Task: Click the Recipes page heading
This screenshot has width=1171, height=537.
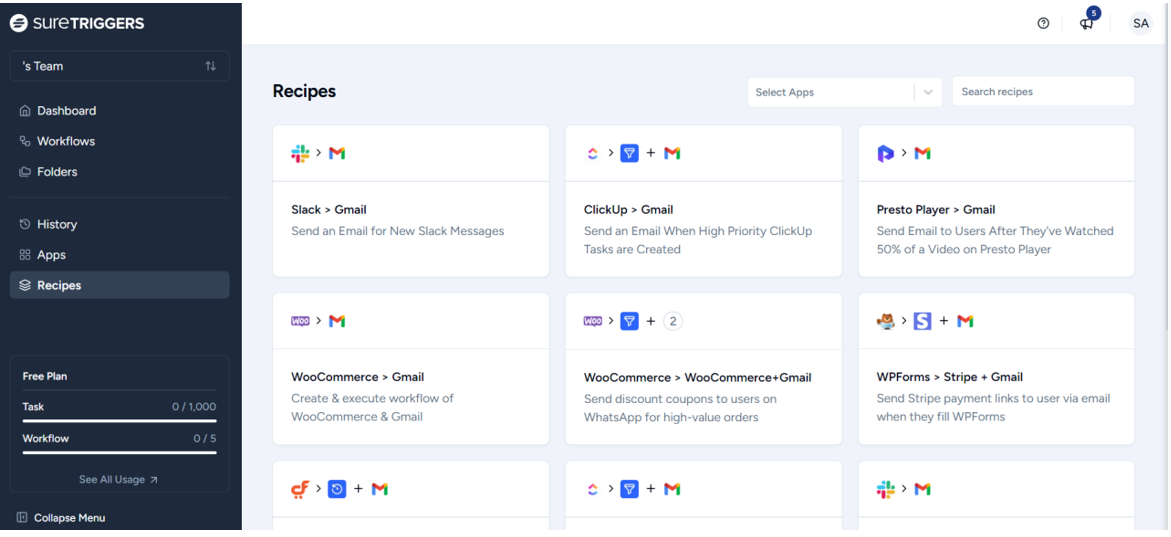Action: click(304, 91)
